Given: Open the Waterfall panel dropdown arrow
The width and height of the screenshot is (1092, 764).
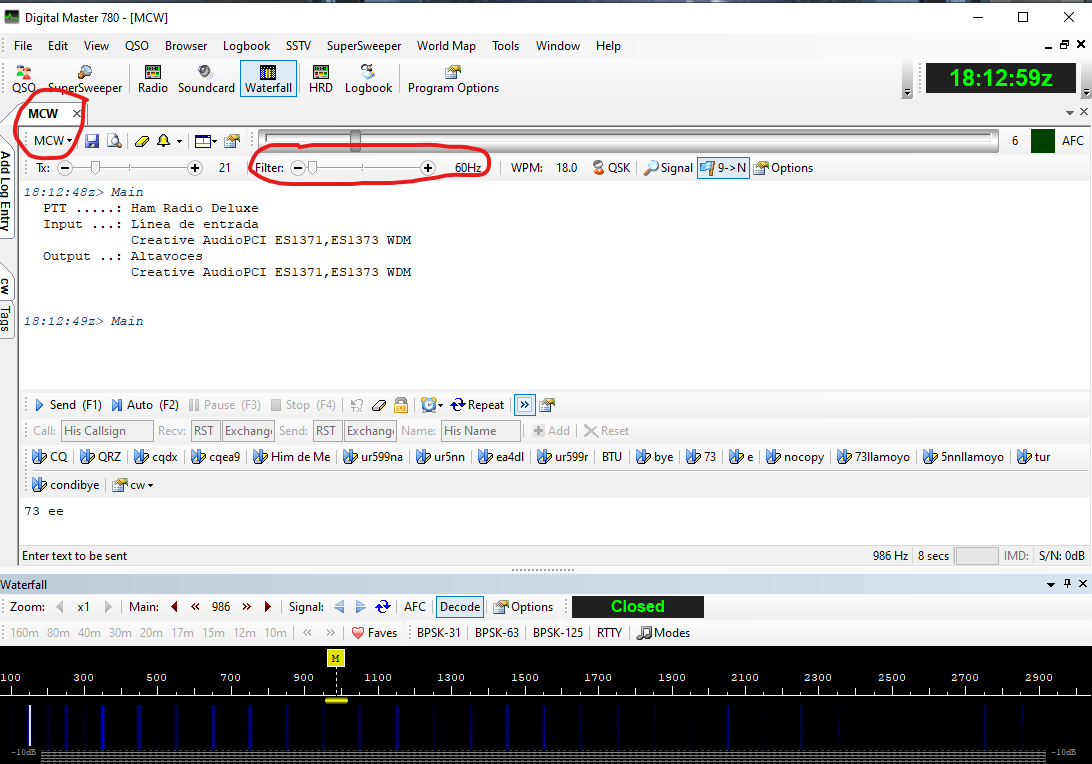Looking at the screenshot, I should (1051, 585).
